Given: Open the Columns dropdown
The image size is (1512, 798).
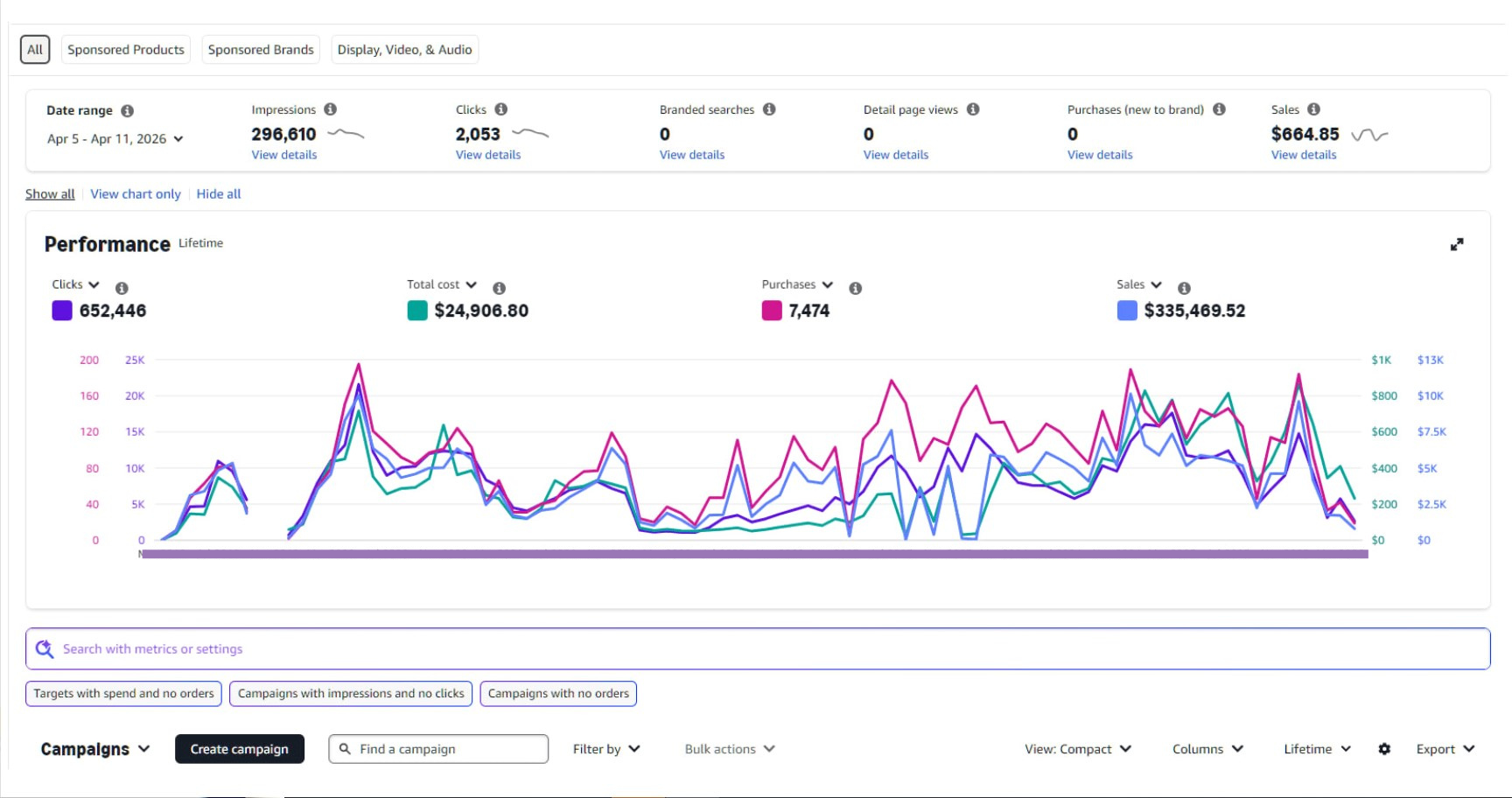Looking at the screenshot, I should tap(1207, 749).
